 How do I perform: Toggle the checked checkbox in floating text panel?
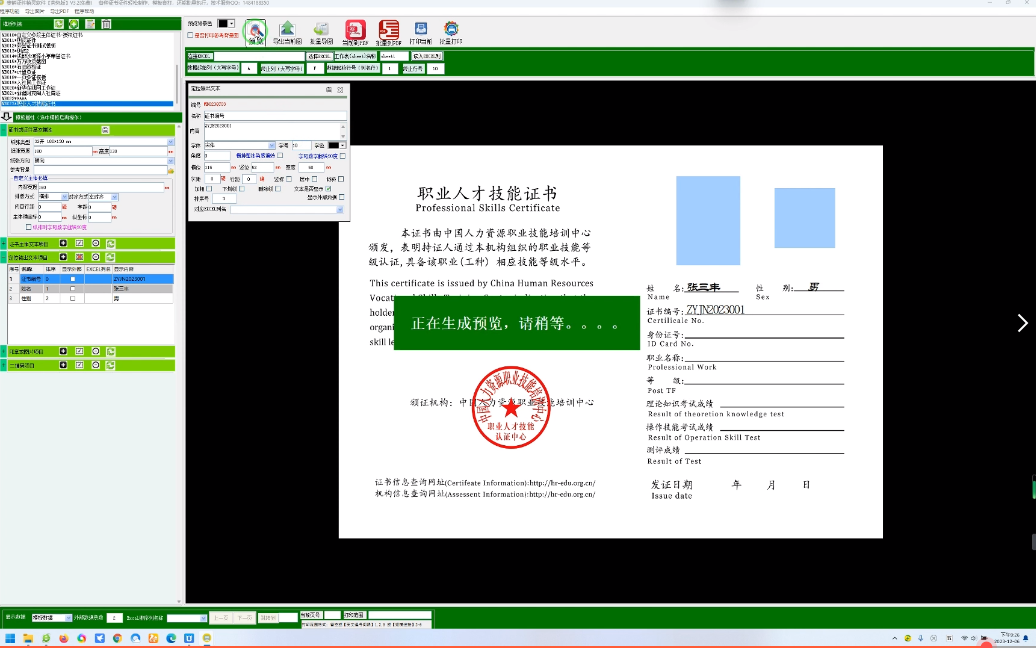tap(328, 188)
